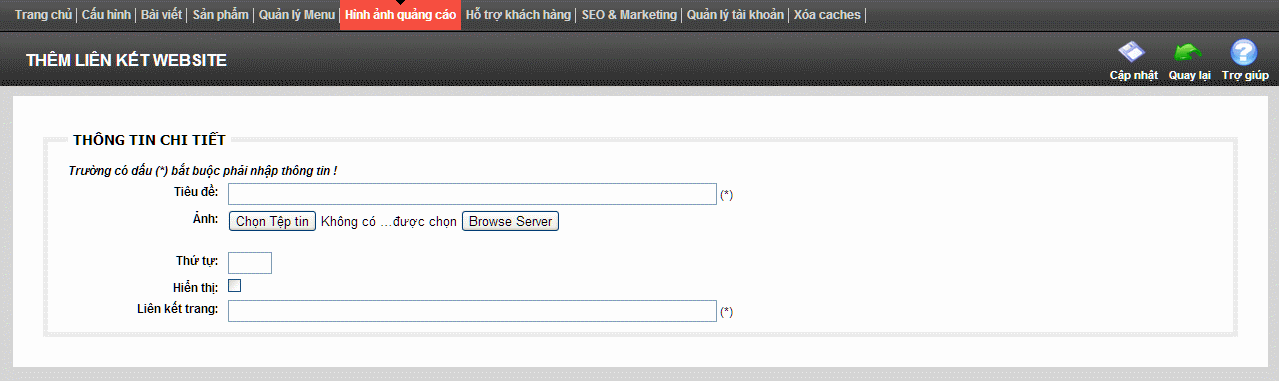Click the Cập nhật save icon
The height and width of the screenshot is (381, 1279).
(1131, 53)
